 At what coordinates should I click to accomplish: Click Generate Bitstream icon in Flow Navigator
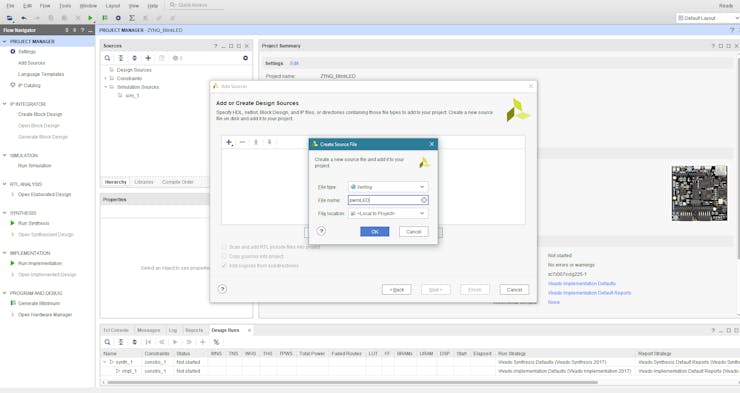coord(13,303)
